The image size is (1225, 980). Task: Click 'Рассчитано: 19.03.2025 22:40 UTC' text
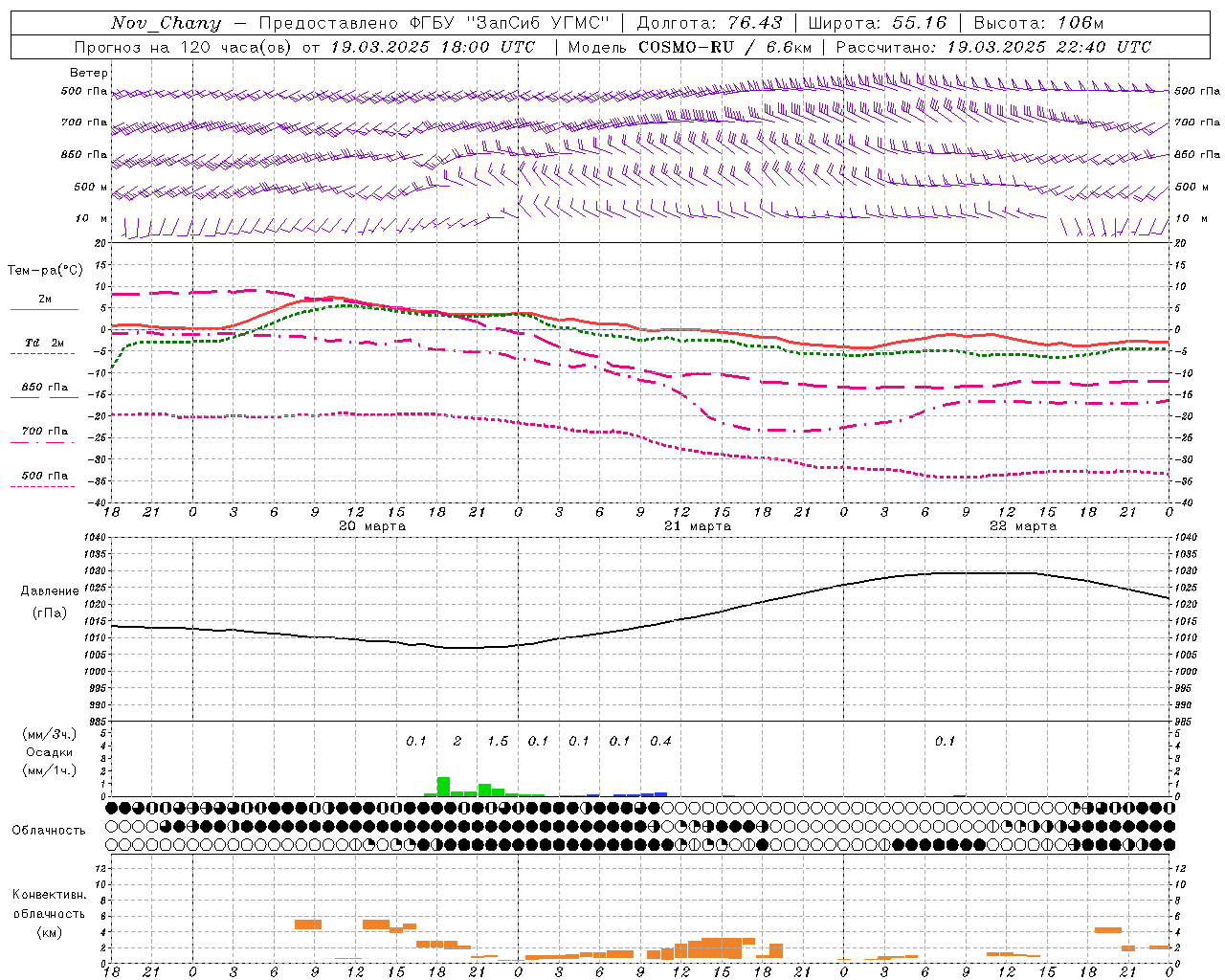coord(993,47)
